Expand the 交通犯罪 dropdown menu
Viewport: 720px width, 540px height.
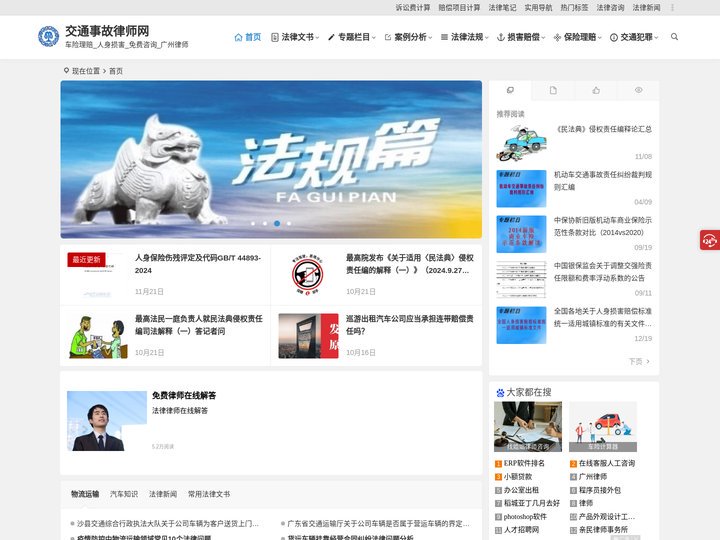[x=634, y=37]
